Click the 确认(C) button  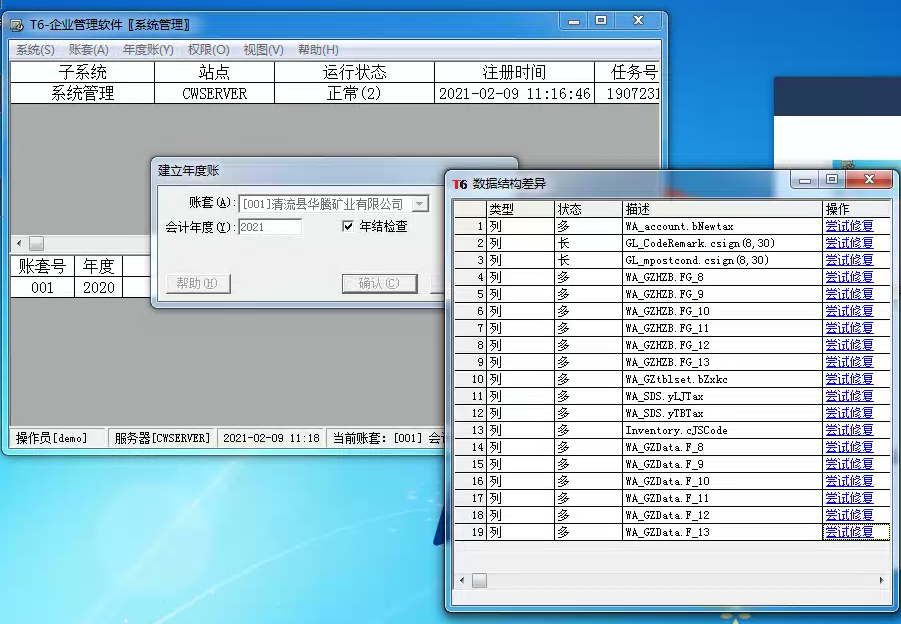pyautogui.click(x=379, y=283)
